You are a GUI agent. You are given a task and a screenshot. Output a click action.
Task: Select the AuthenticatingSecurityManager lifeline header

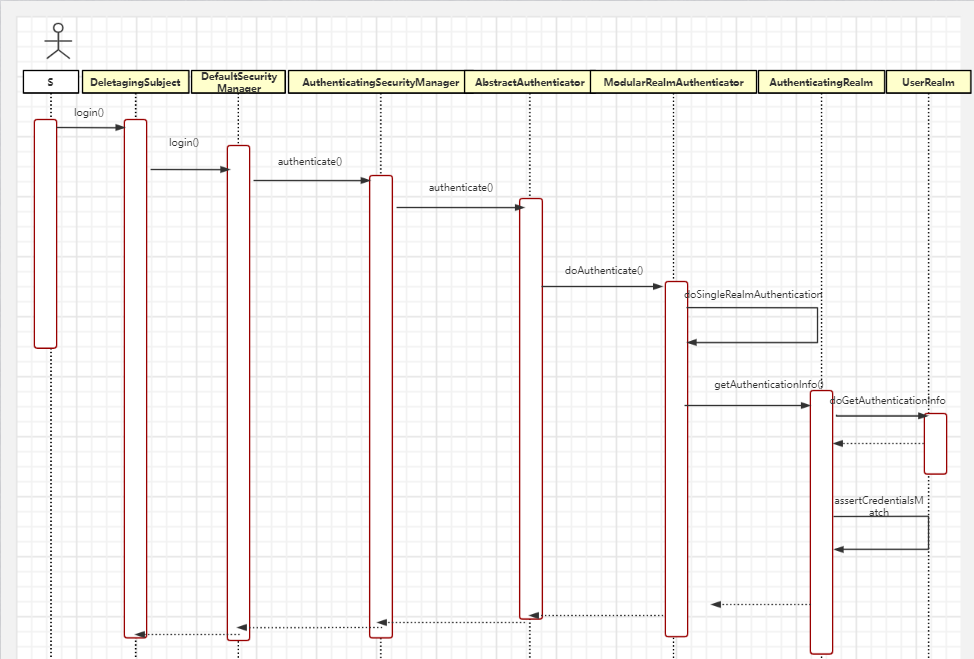[x=380, y=82]
